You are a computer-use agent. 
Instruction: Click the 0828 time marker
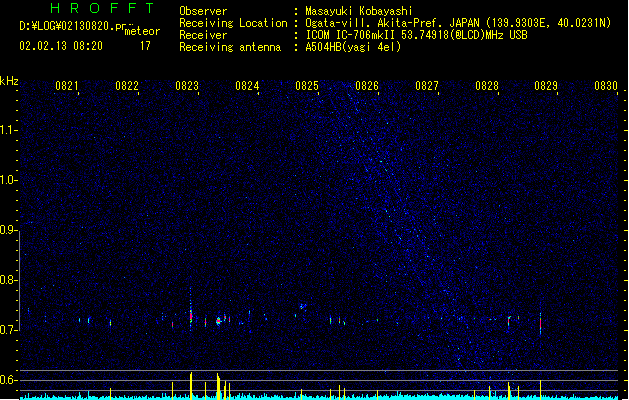[x=487, y=86]
